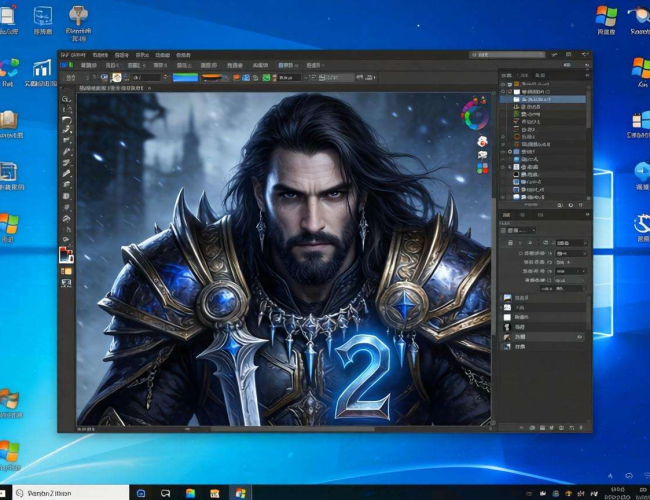650x500 pixels.
Task: Click the blue highlighted item in second menu row
Action: 286,66
